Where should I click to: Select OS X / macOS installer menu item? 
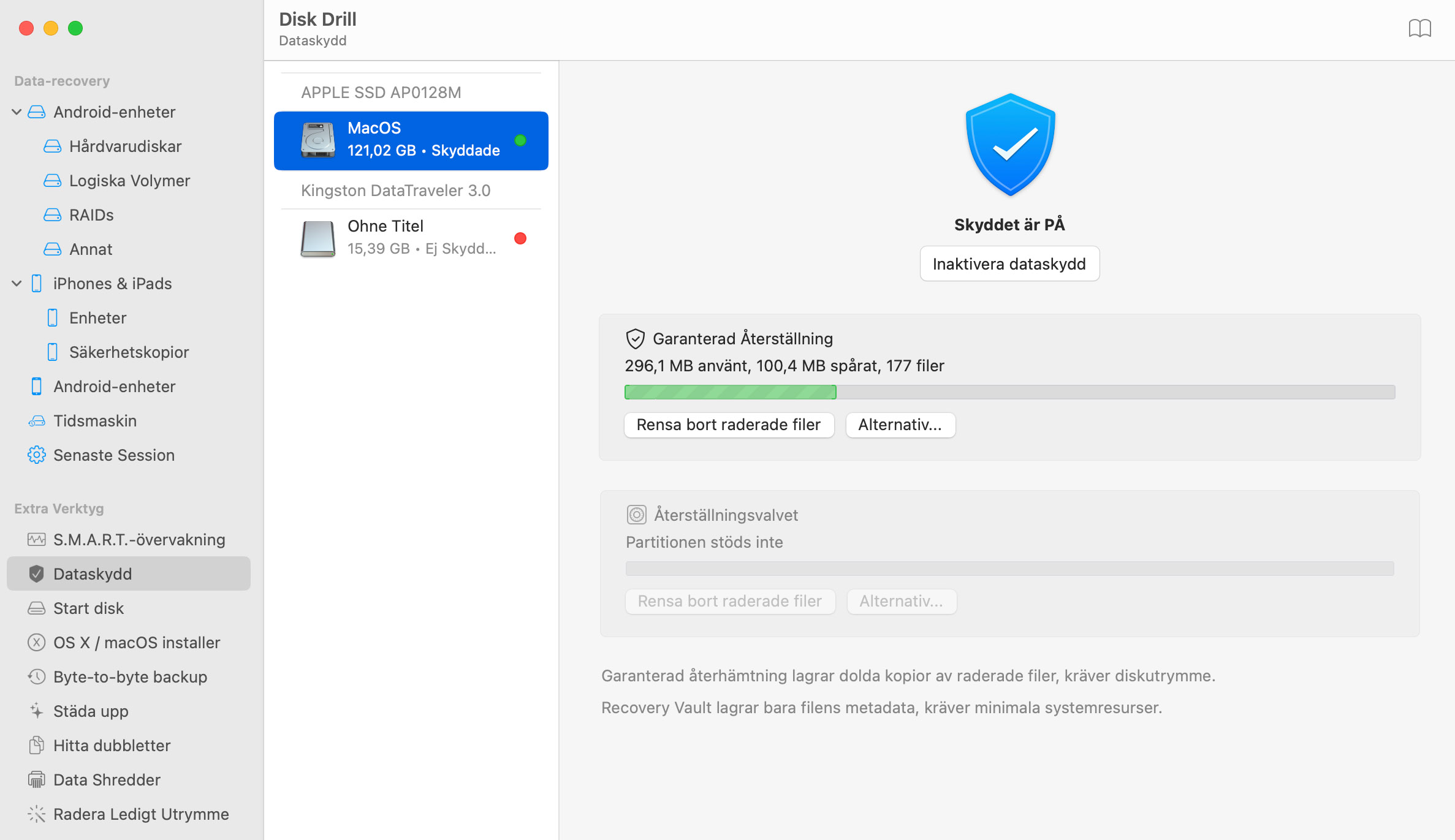137,642
